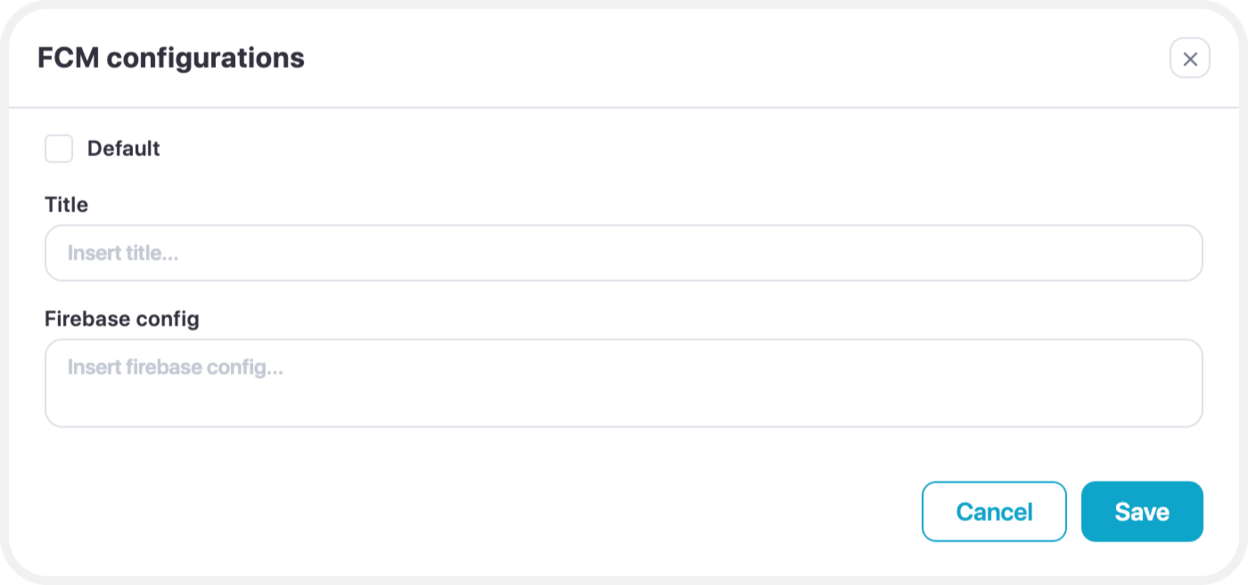Place cursor in the Firebase config box
The height and width of the screenshot is (585, 1248).
pos(623,383)
